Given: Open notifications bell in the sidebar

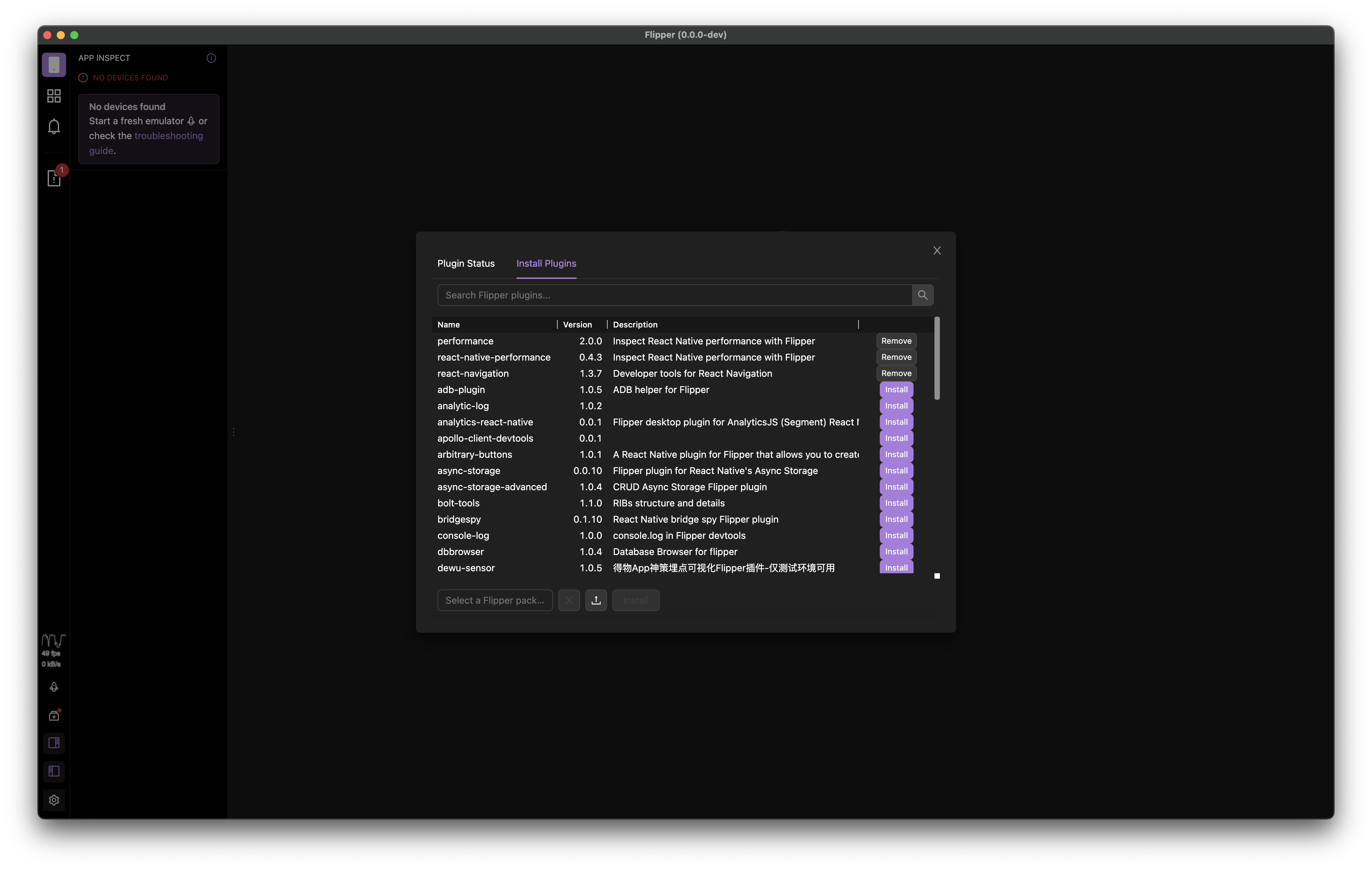Looking at the screenshot, I should 54,126.
